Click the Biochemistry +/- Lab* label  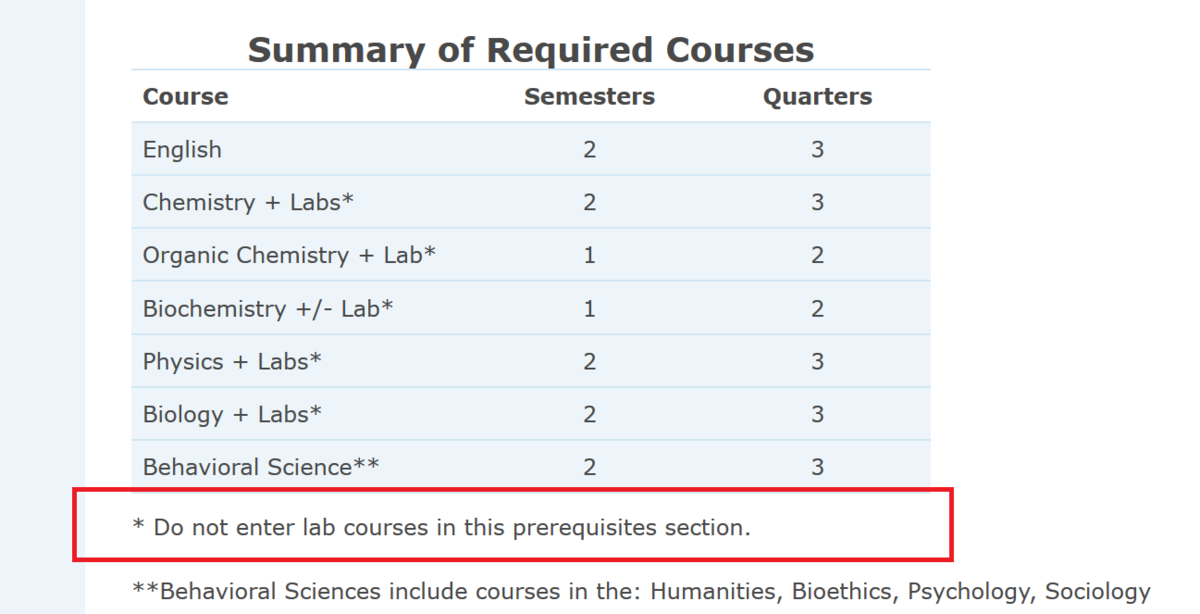pyautogui.click(x=268, y=308)
